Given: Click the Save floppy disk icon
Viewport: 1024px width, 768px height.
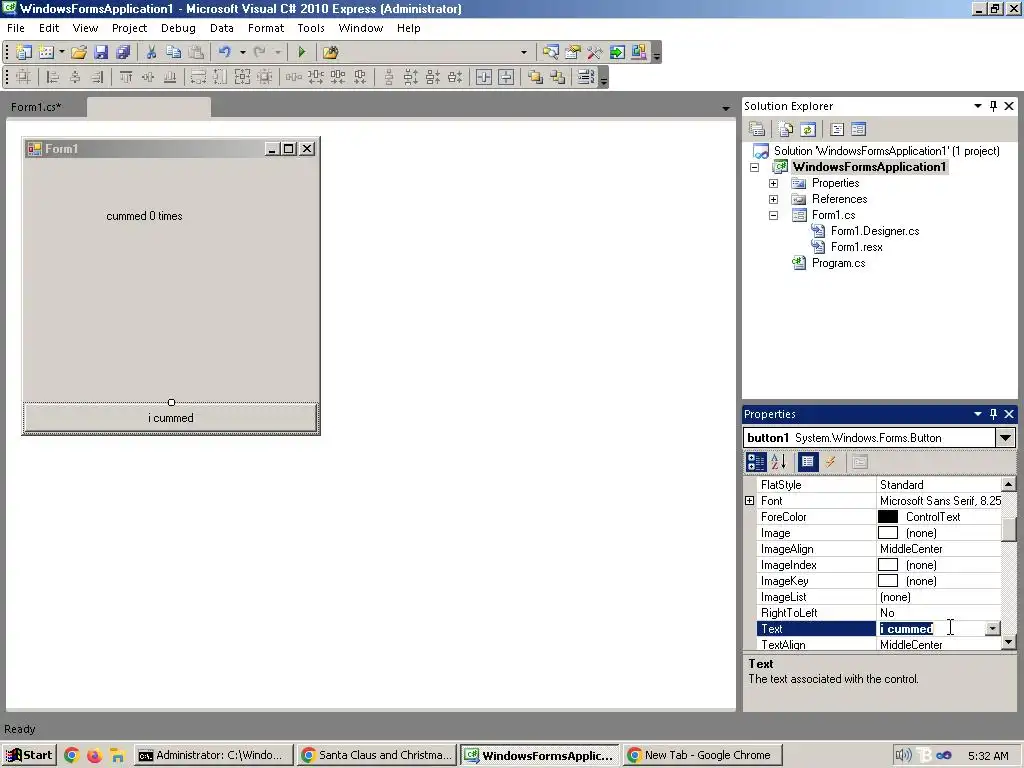Looking at the screenshot, I should [101, 52].
